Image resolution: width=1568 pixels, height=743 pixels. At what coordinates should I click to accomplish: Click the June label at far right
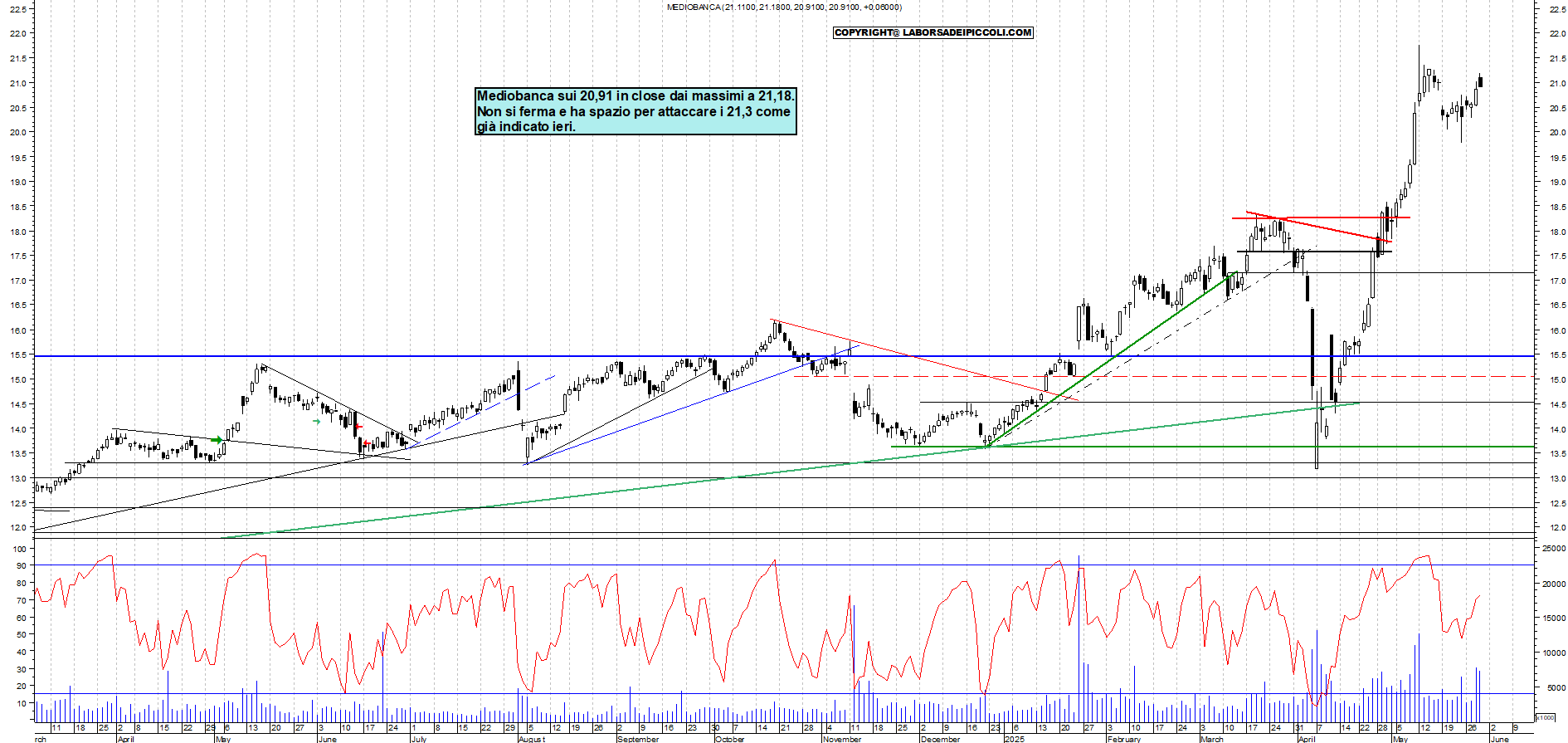pyautogui.click(x=1499, y=738)
